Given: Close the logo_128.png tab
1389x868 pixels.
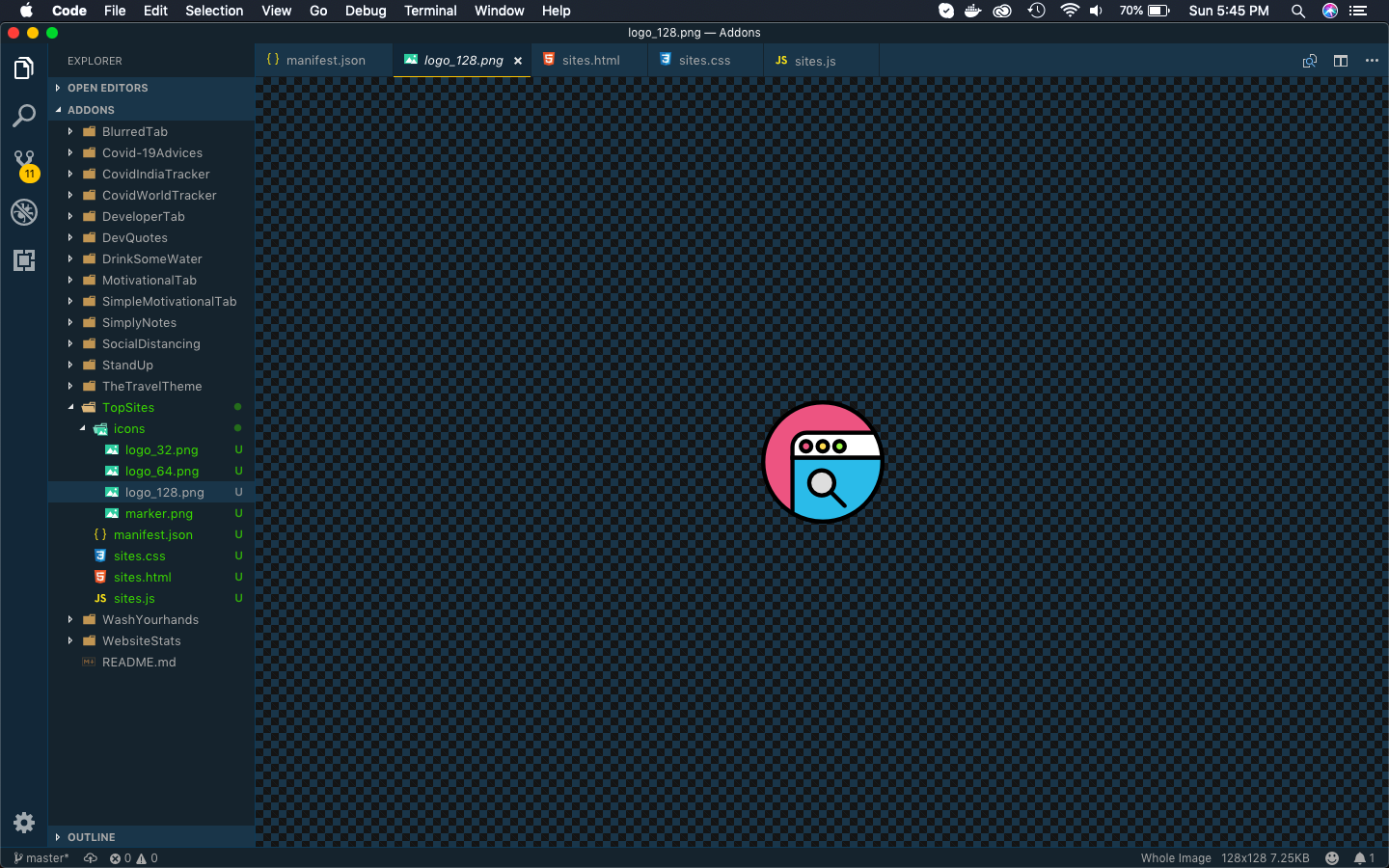Looking at the screenshot, I should pos(518,61).
